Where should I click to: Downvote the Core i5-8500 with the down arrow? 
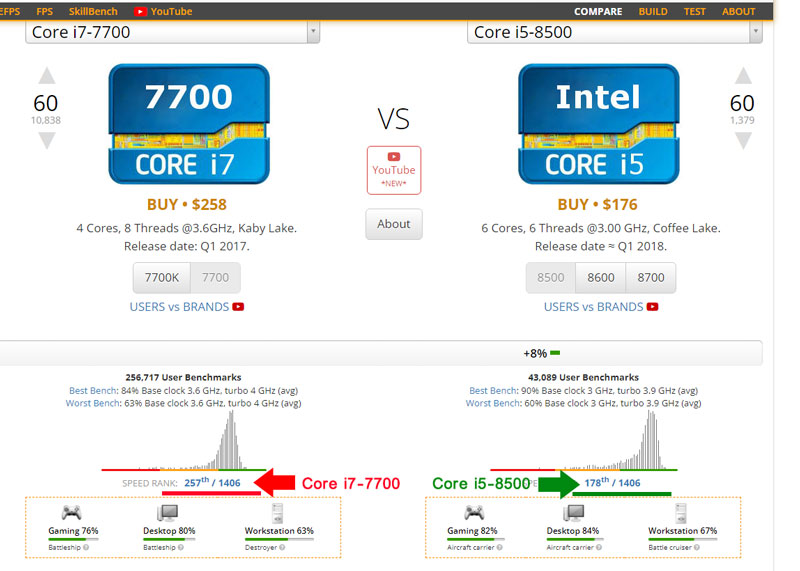[x=743, y=140]
